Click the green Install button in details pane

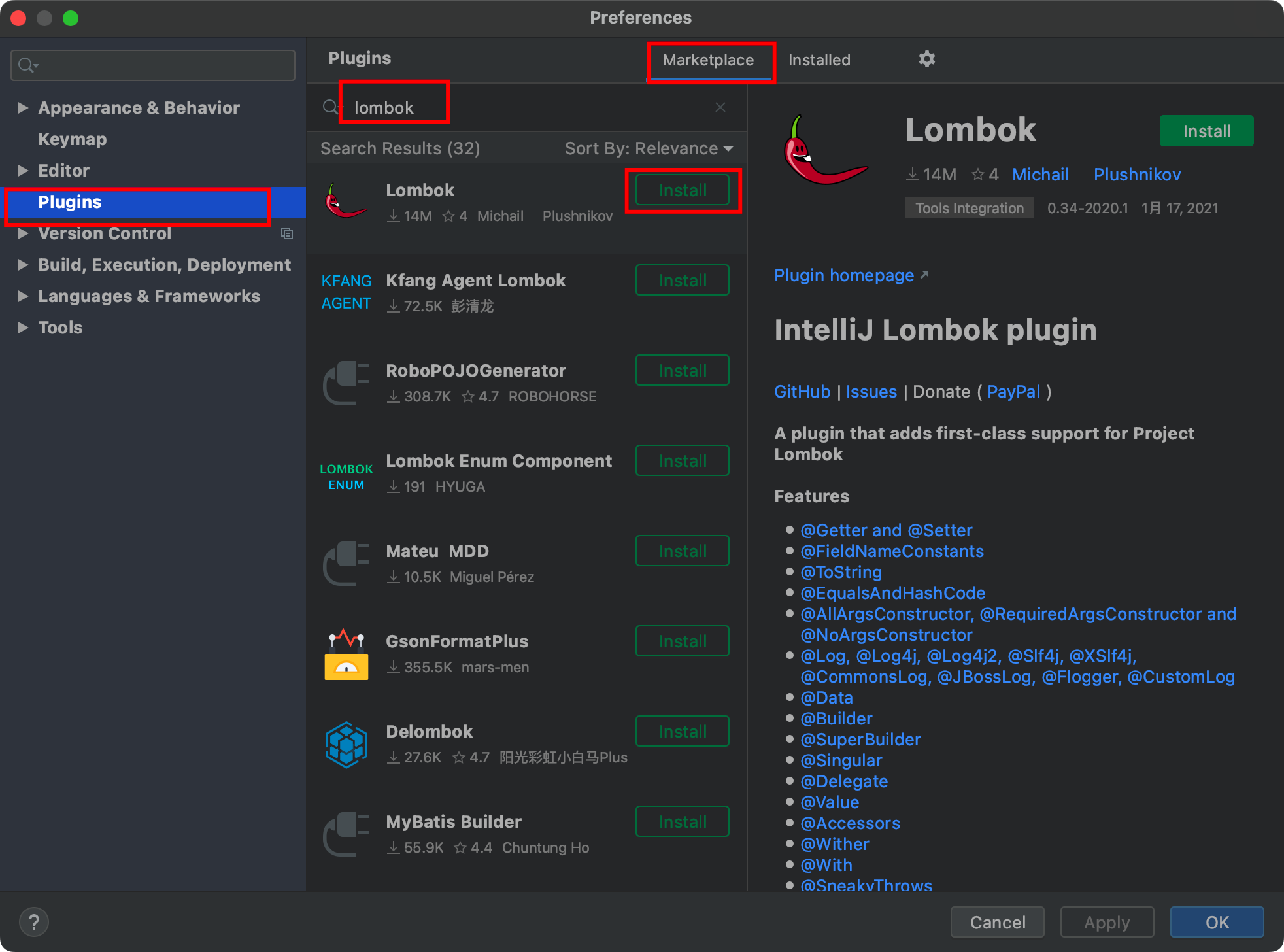1206,131
